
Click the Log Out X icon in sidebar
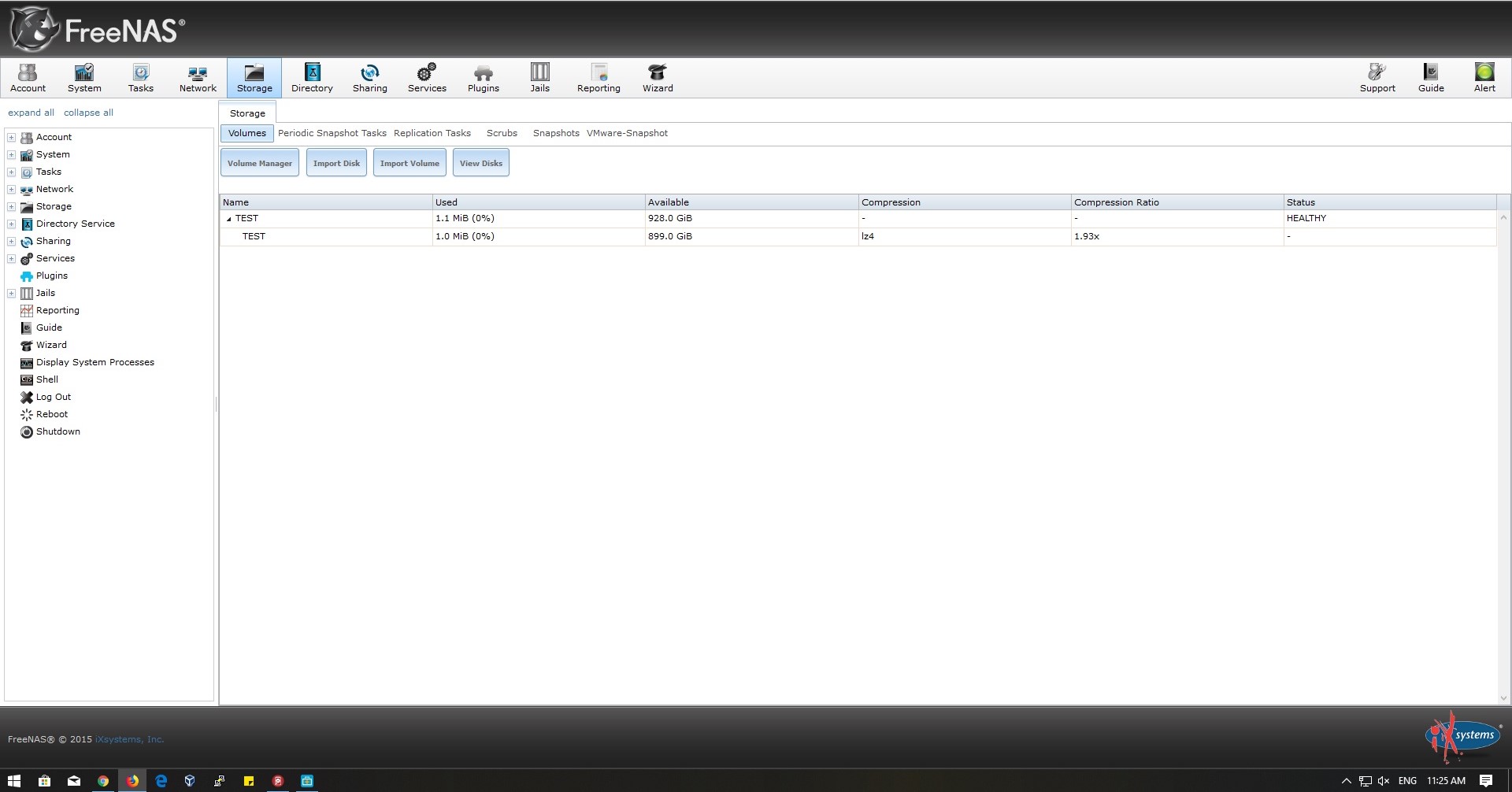27,397
